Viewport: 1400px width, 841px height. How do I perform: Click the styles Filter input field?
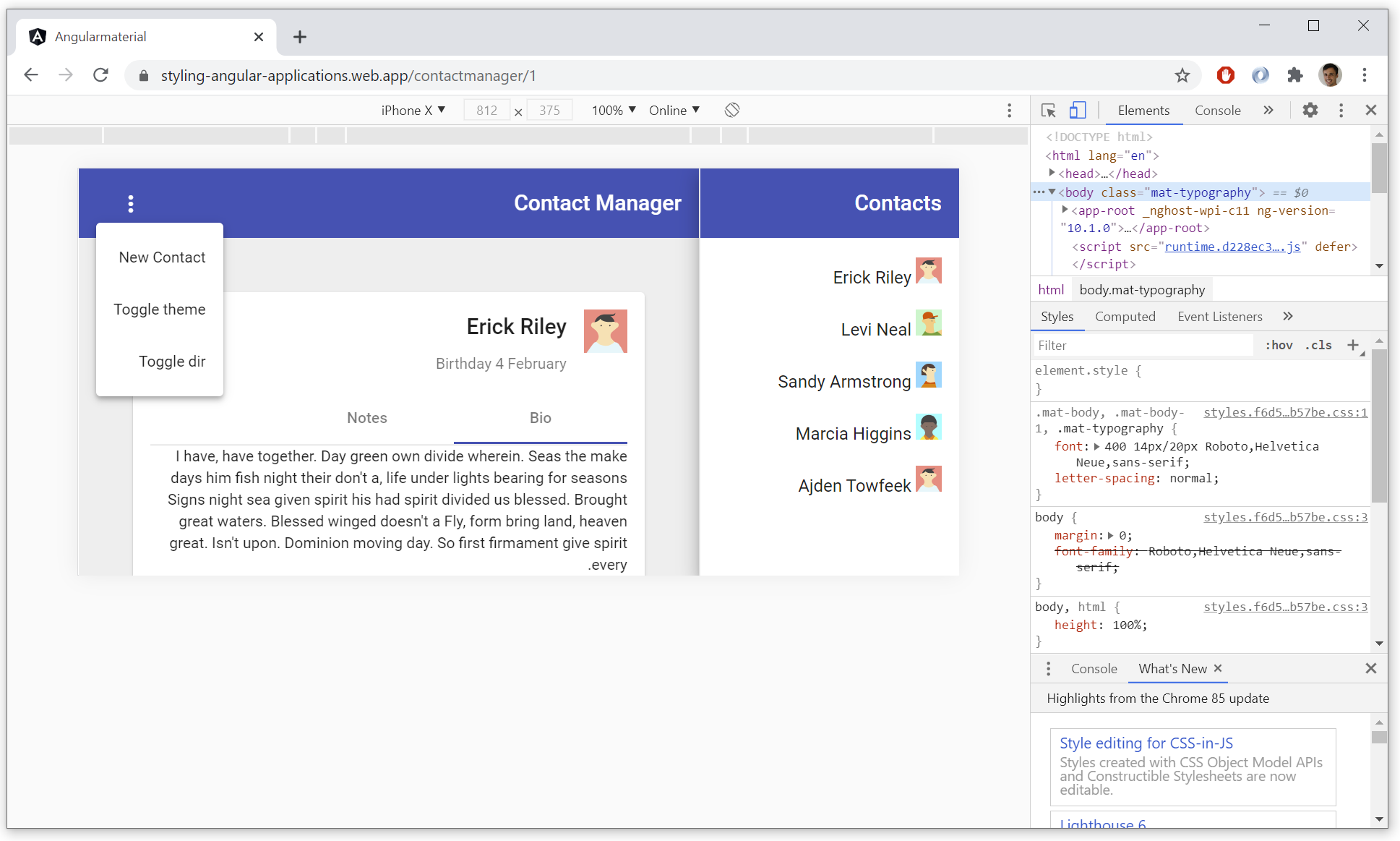(1142, 346)
